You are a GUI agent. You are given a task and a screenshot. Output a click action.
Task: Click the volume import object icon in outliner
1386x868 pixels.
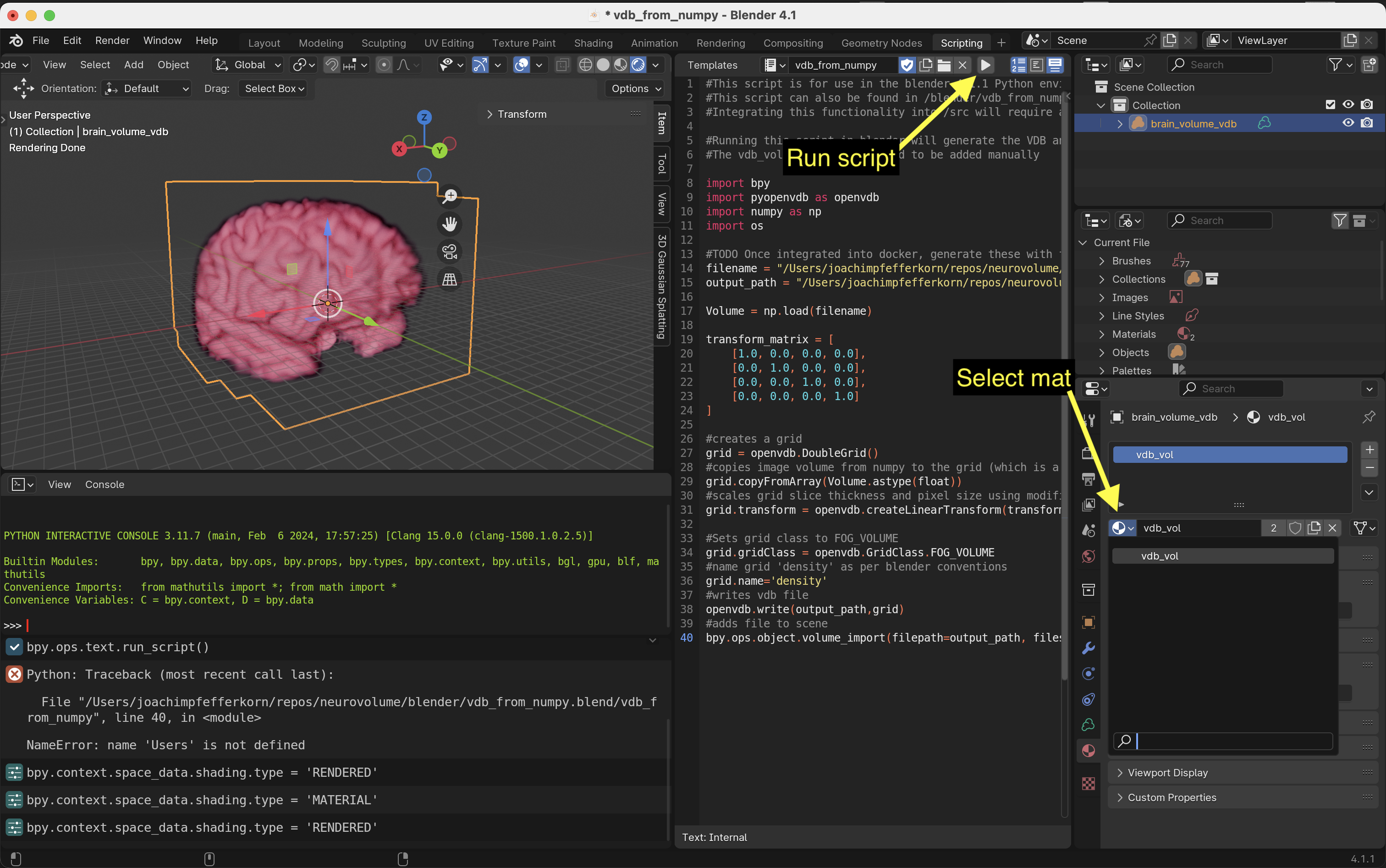1138,123
